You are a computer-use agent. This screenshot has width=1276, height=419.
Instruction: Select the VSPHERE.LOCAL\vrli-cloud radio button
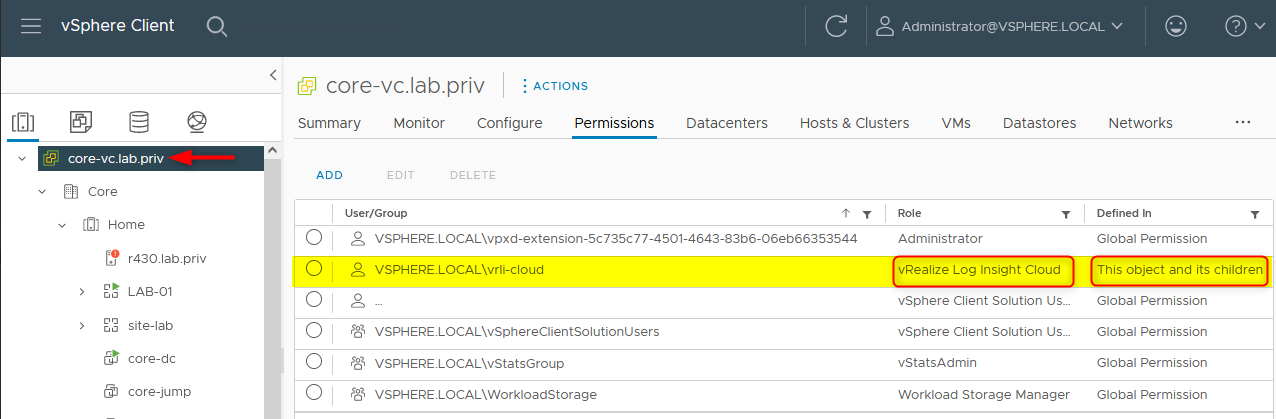[x=314, y=269]
